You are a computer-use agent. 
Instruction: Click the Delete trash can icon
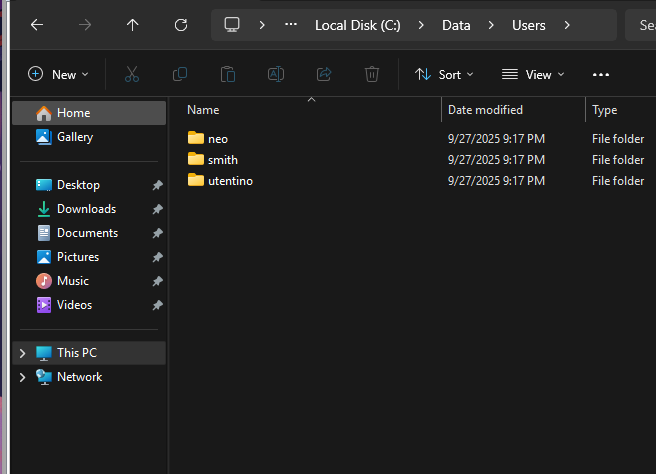372,74
